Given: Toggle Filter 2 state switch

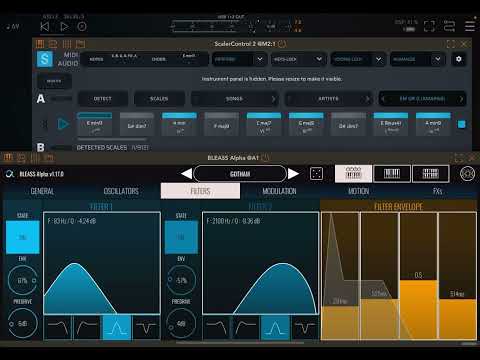Looking at the screenshot, I should click(181, 237).
